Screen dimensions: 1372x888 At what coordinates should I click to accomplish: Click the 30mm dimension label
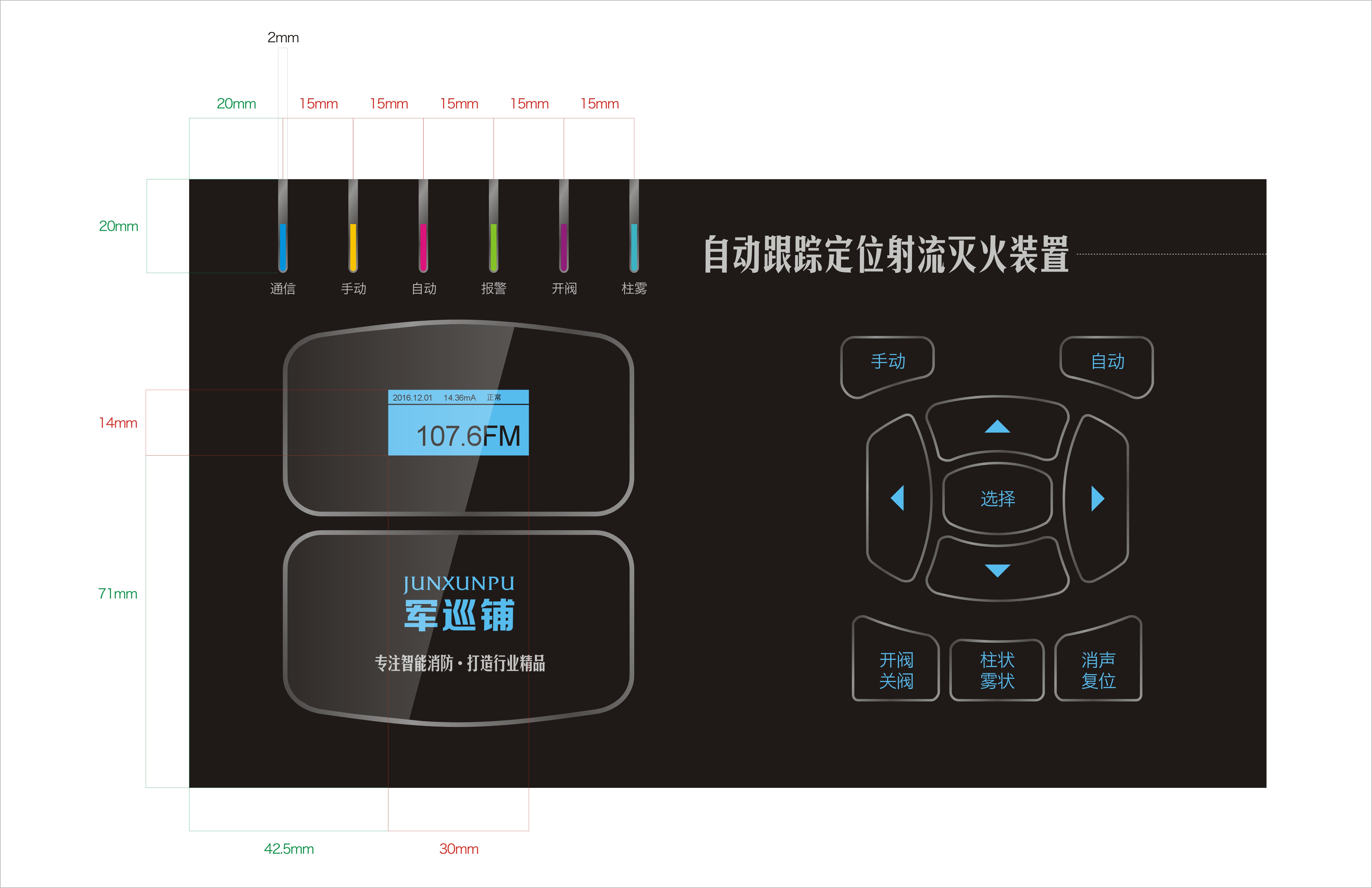(459, 849)
